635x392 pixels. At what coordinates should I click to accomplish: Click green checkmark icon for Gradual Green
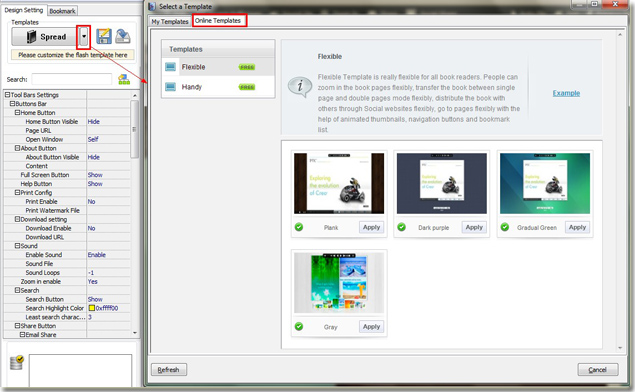pos(505,227)
